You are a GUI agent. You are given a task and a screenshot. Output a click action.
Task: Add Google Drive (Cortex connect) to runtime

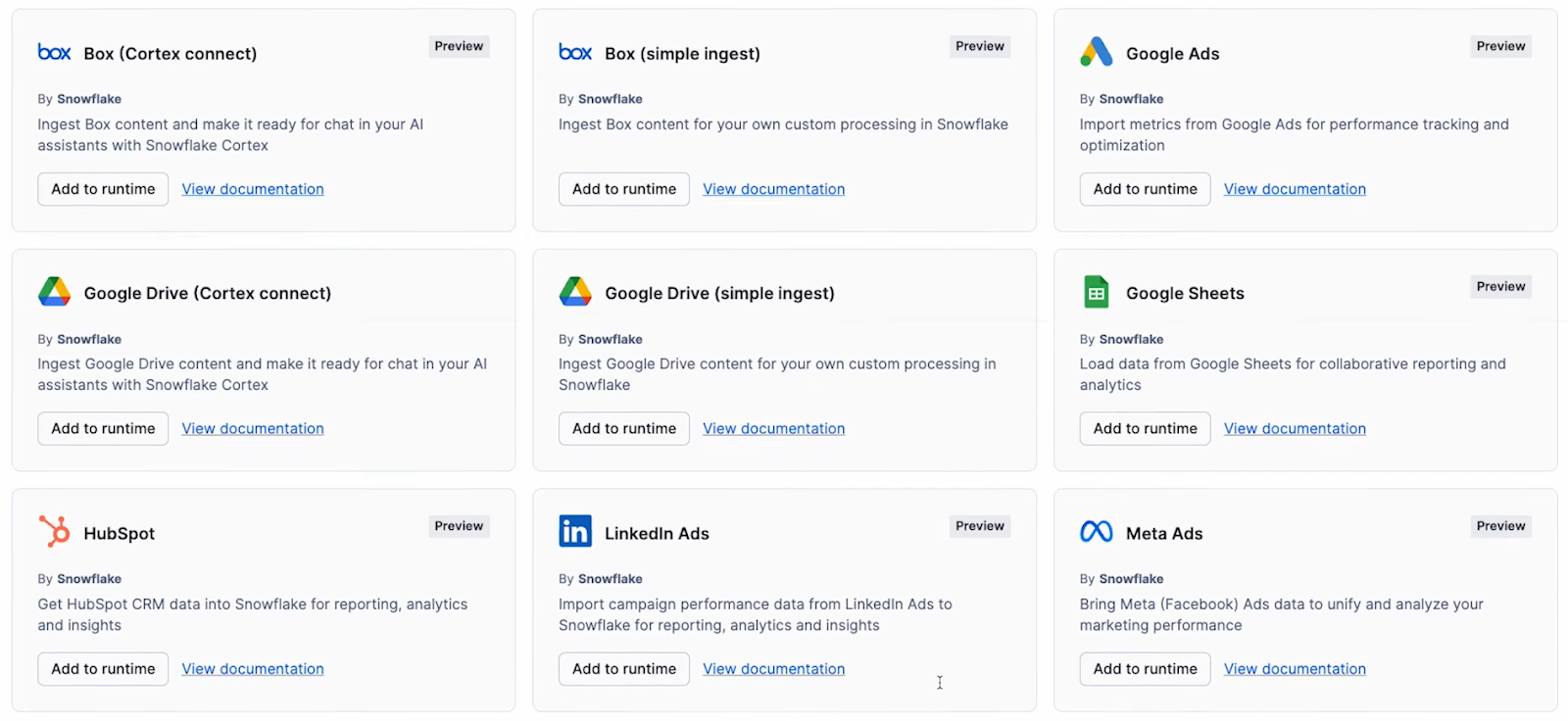tap(103, 429)
